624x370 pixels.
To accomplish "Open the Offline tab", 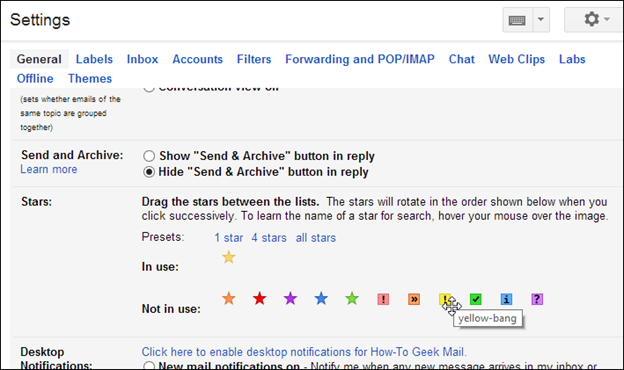I will [35, 78].
